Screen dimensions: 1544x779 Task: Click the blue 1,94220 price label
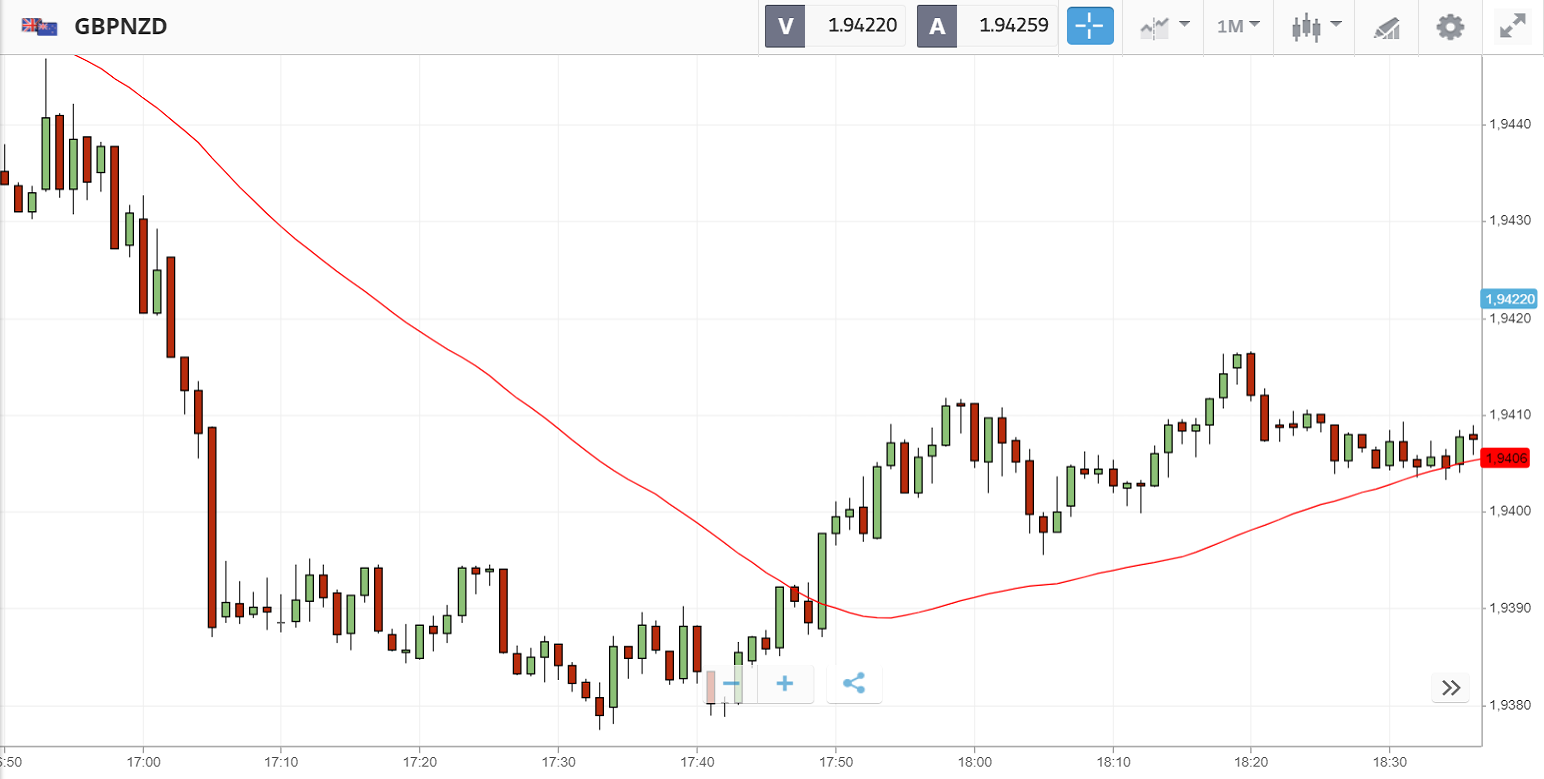[1509, 299]
